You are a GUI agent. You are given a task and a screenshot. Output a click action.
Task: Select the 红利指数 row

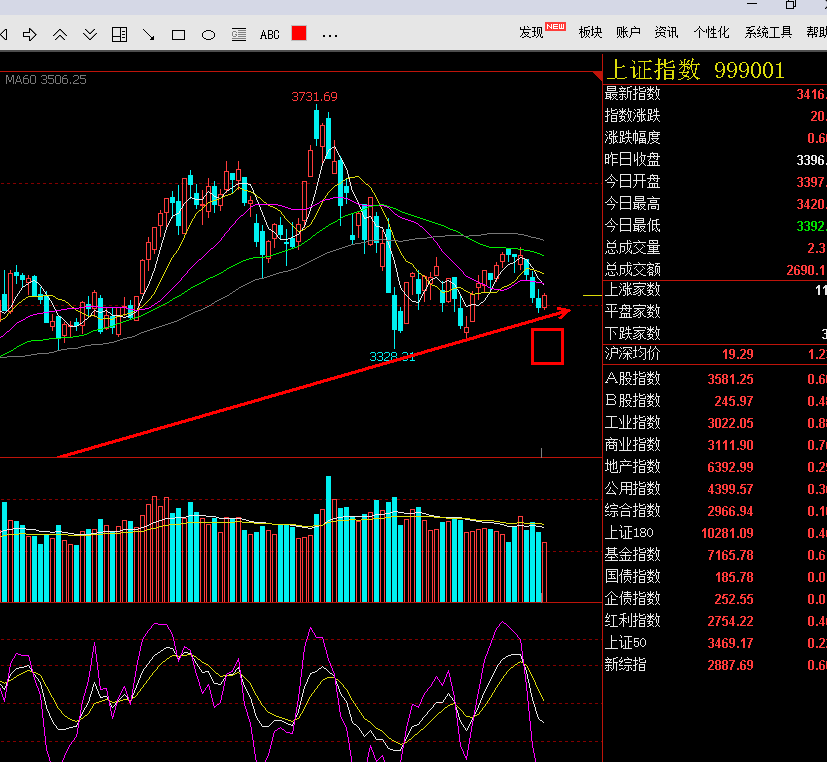pyautogui.click(x=715, y=621)
